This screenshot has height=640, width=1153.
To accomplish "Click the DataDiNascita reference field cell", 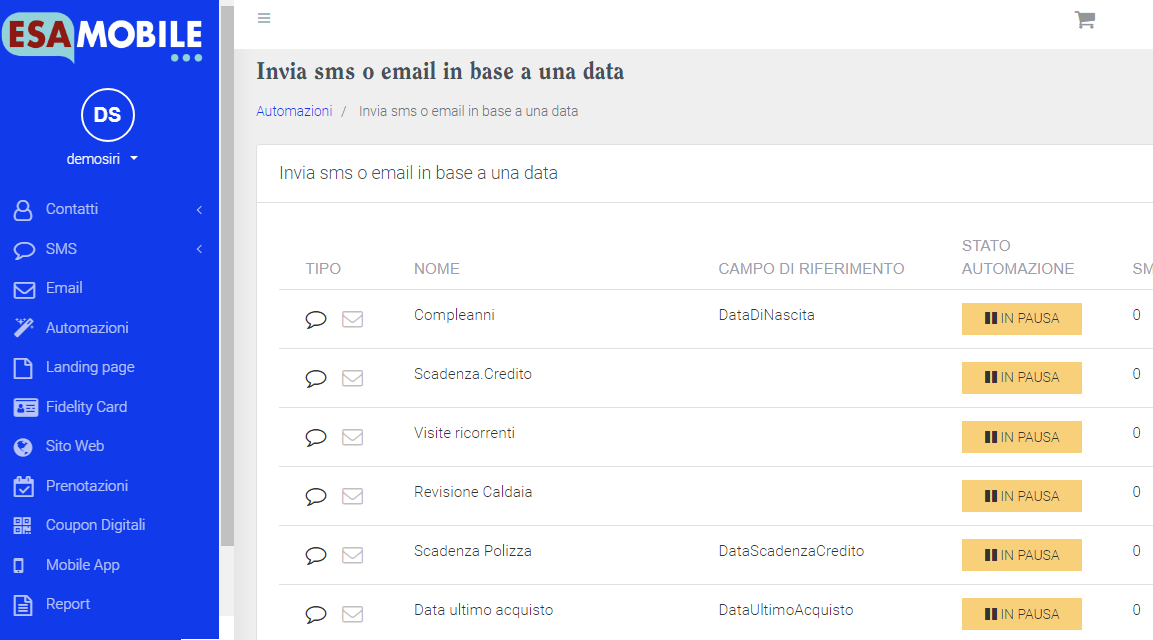I will (766, 315).
